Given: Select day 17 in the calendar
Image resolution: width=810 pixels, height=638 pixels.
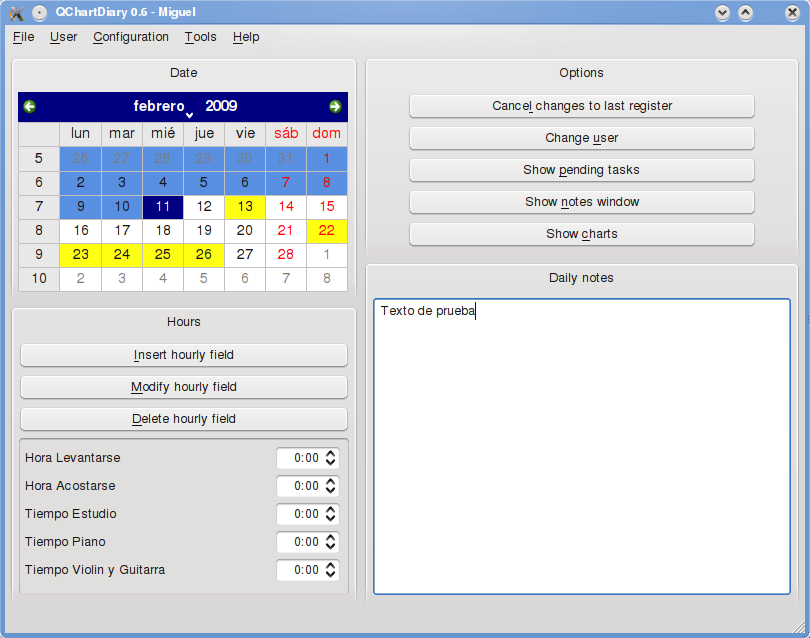Looking at the screenshot, I should coord(122,231).
